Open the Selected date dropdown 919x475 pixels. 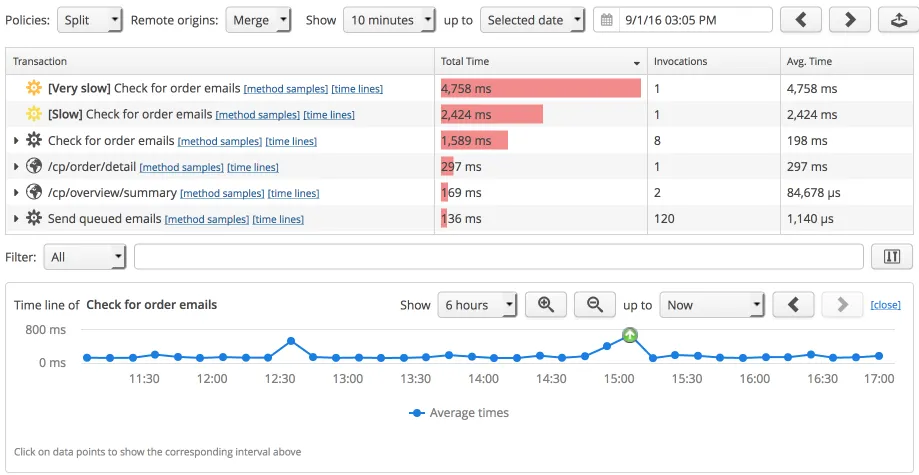coord(532,20)
